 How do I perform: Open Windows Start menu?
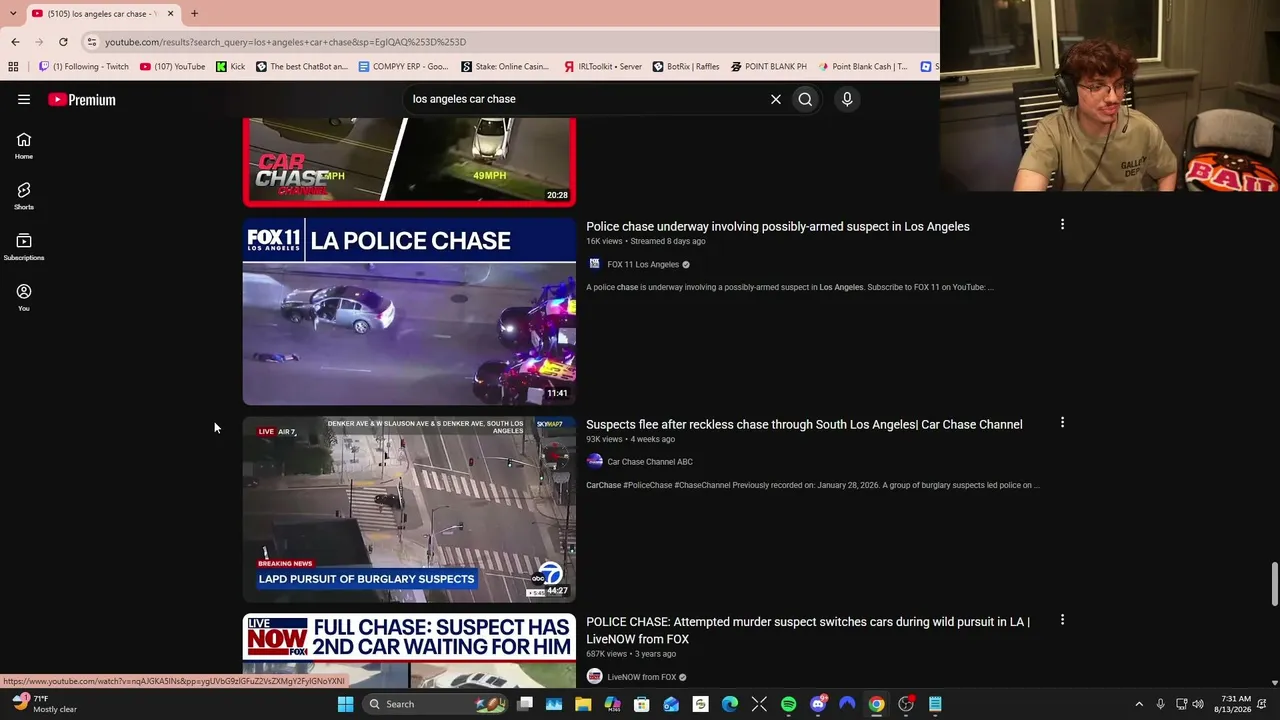(x=345, y=704)
